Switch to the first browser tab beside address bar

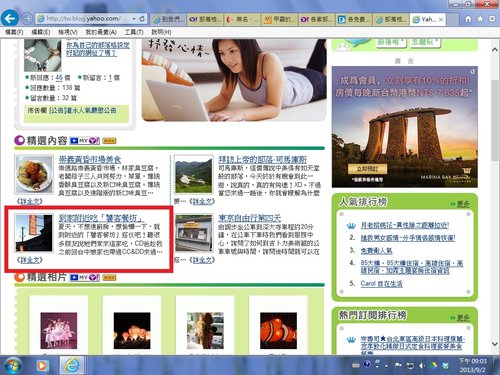tap(168, 19)
